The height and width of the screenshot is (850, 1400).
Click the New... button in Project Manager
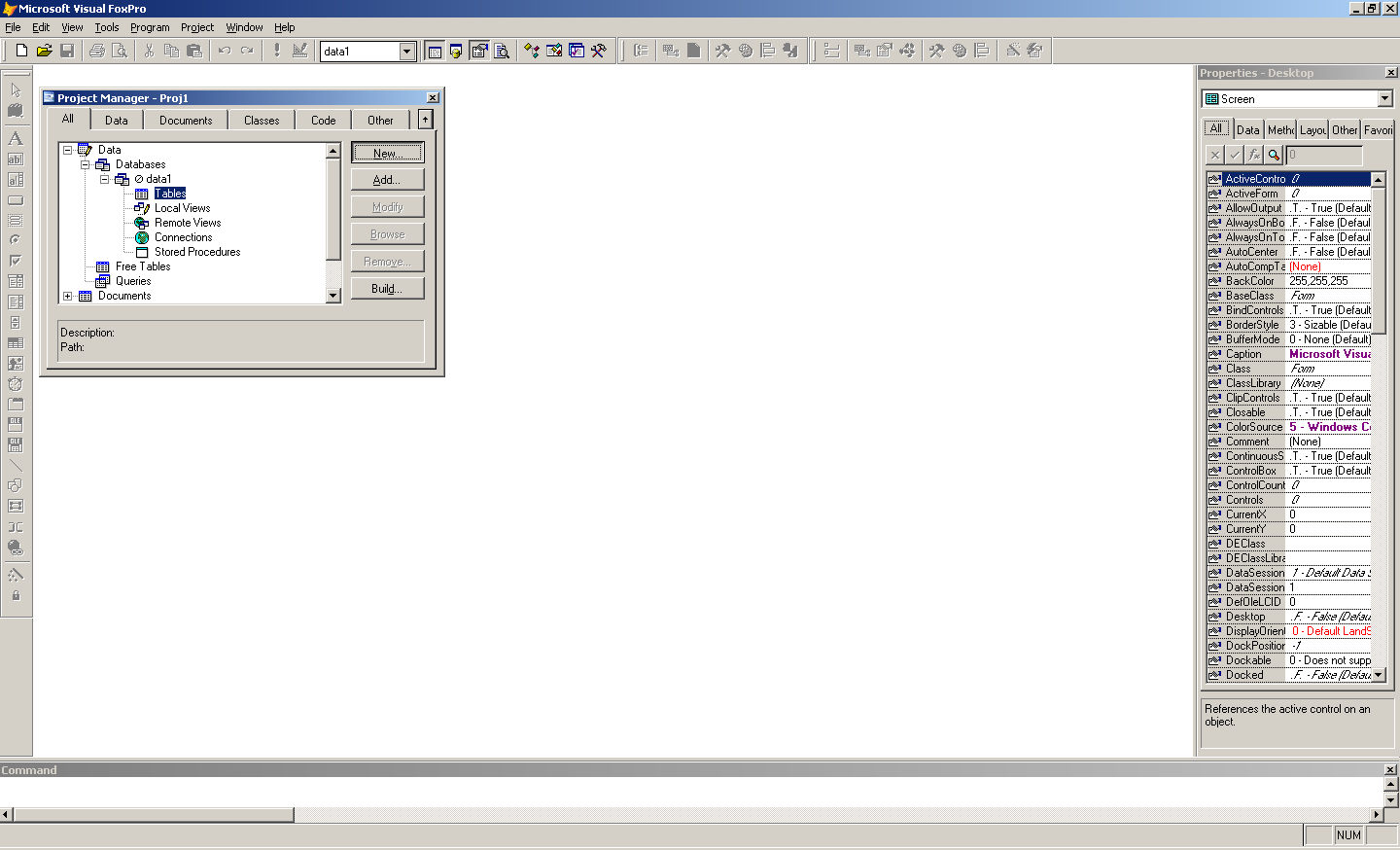388,153
